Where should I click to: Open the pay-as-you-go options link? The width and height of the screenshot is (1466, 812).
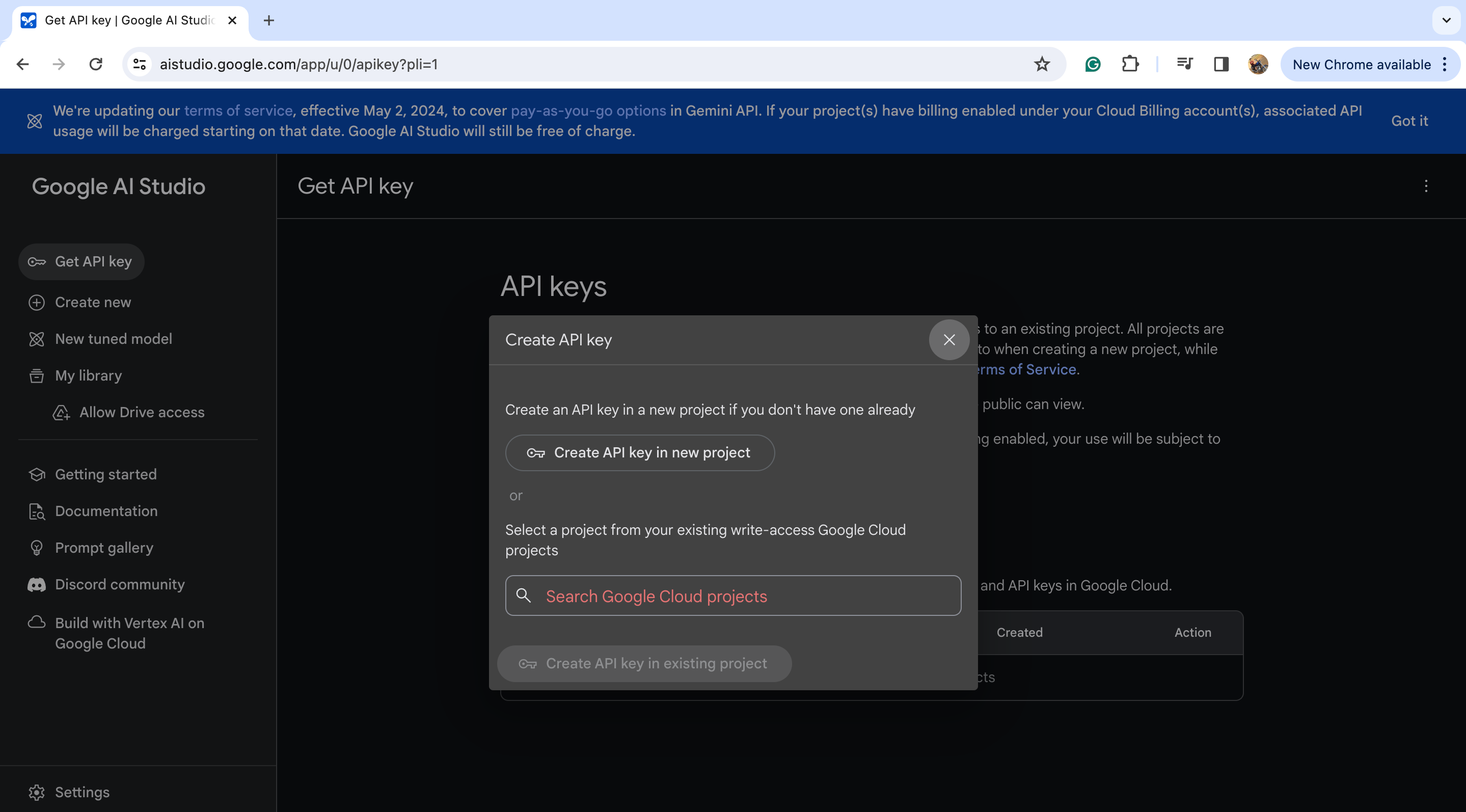pyautogui.click(x=588, y=111)
